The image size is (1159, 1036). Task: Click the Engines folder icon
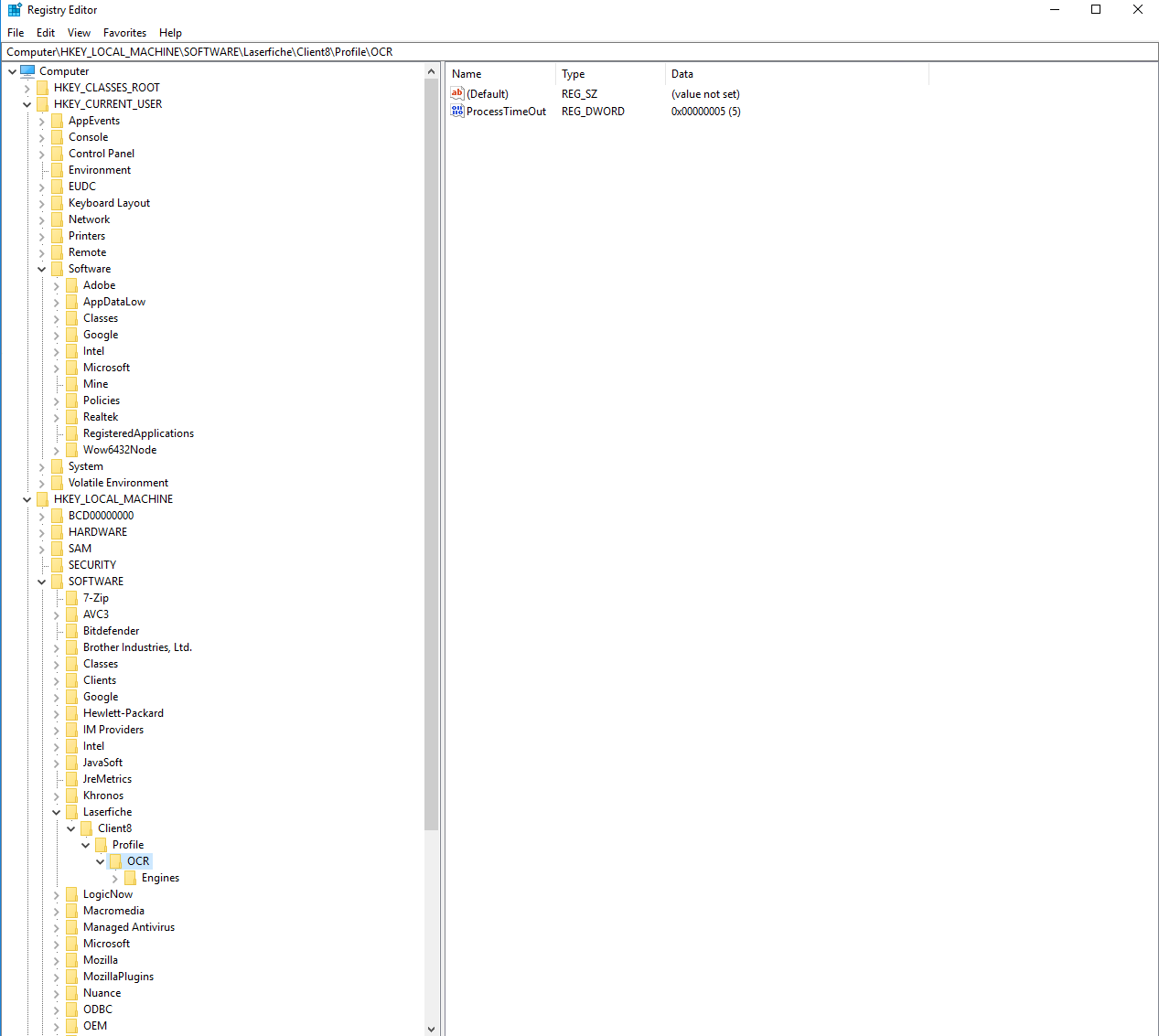click(130, 878)
